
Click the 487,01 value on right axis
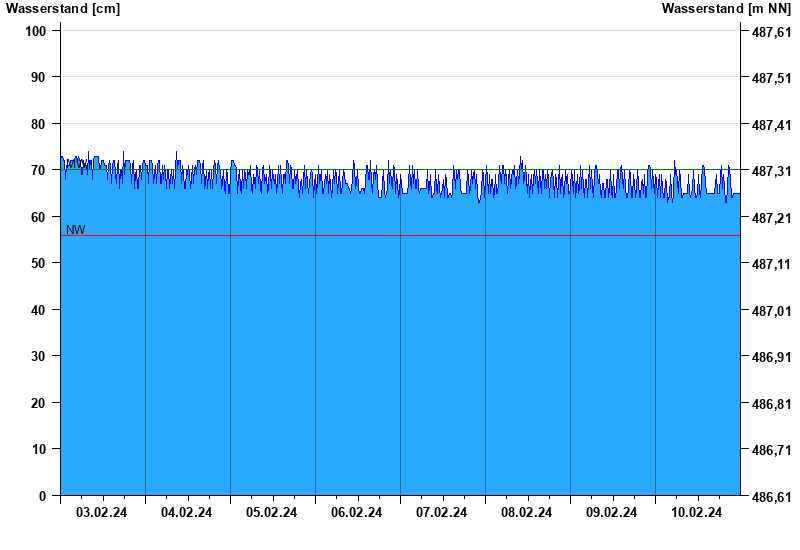[x=771, y=311]
